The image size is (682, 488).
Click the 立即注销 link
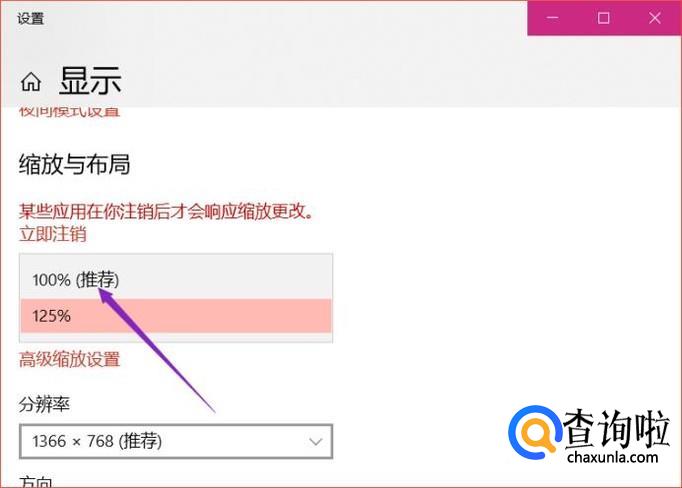coord(53,234)
